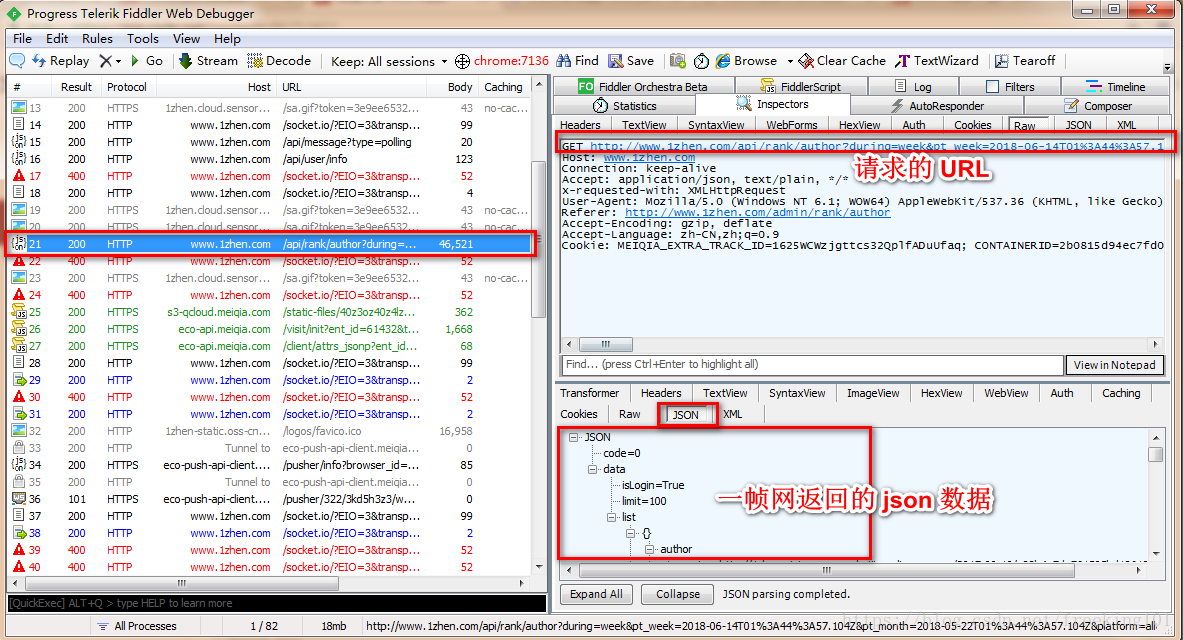Open the Log tab

913,86
